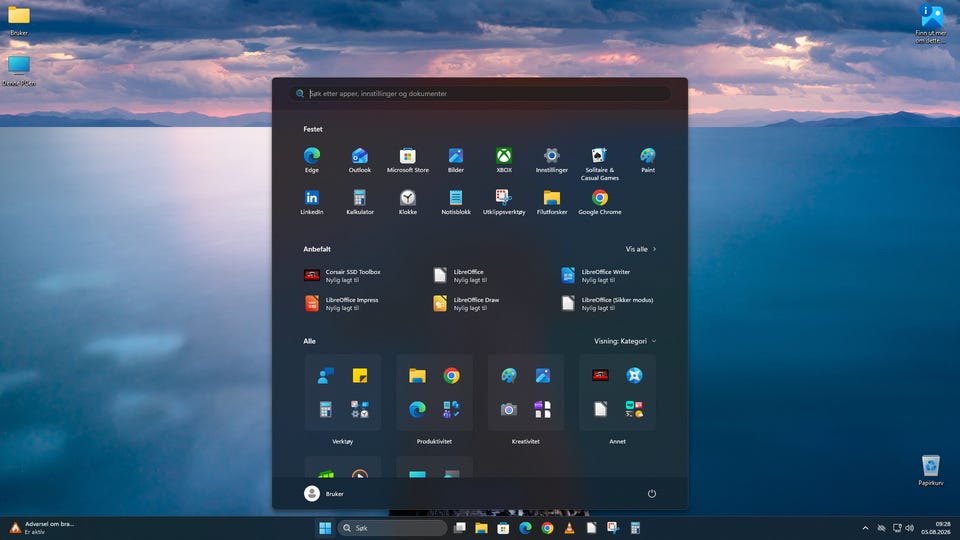Open the Bruker account menu
960x540 pixels.
click(x=324, y=493)
